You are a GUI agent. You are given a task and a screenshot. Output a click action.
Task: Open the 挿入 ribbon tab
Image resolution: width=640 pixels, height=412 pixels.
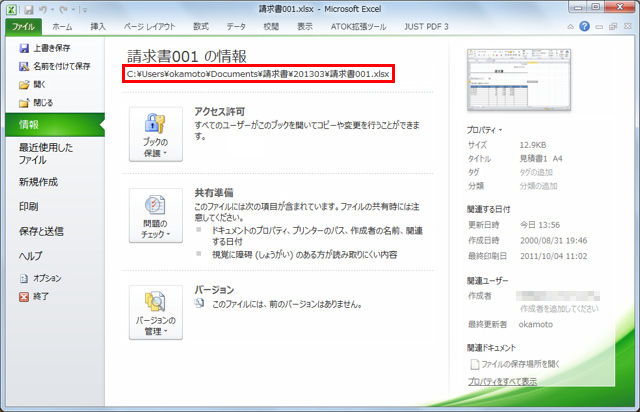[98, 27]
